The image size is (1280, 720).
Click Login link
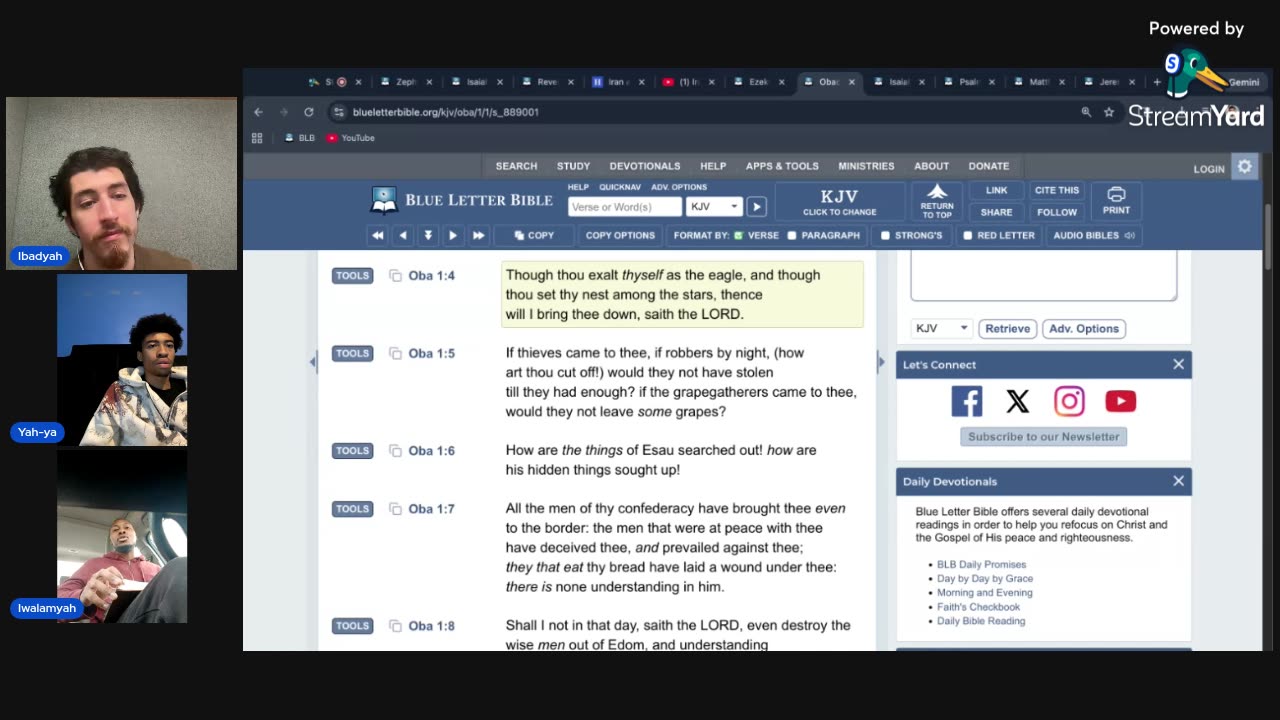click(x=1209, y=169)
